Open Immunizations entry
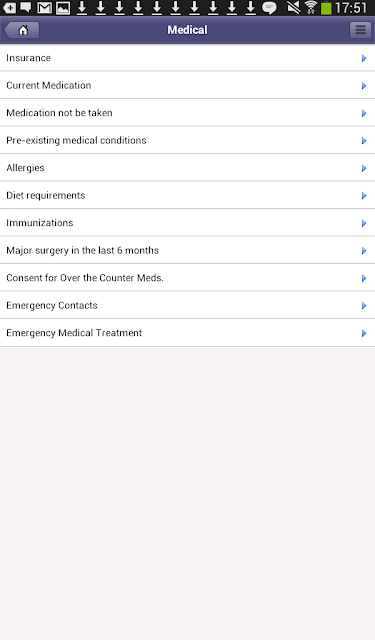 tap(187, 223)
